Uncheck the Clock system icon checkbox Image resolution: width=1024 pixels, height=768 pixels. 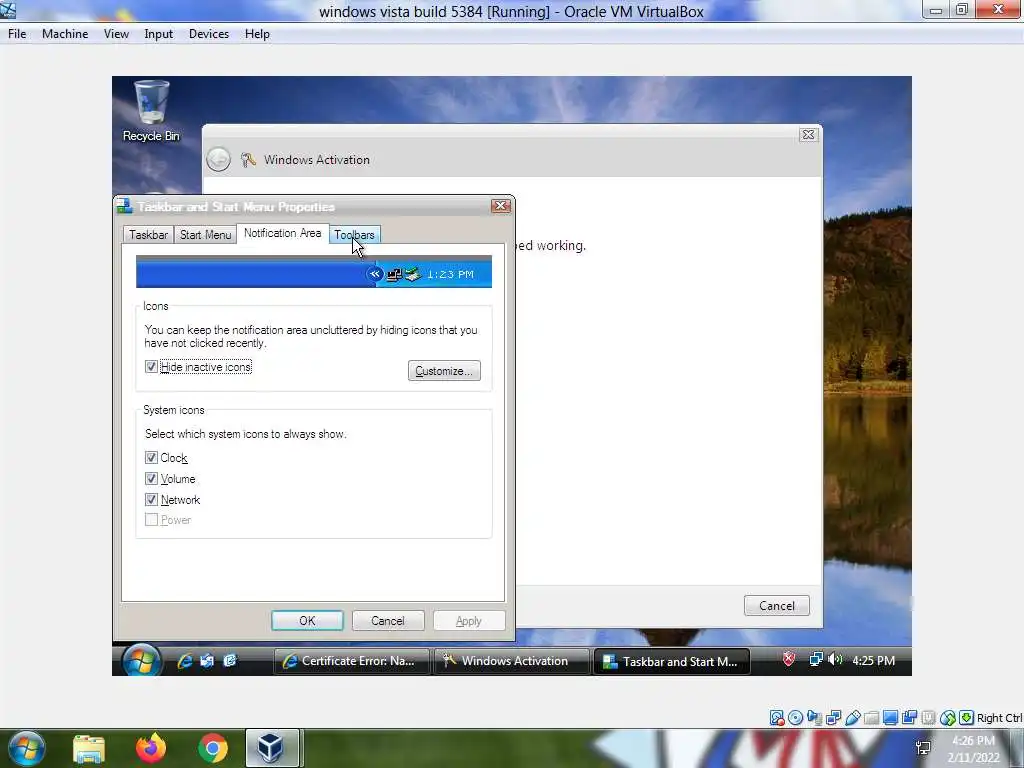[151, 458]
